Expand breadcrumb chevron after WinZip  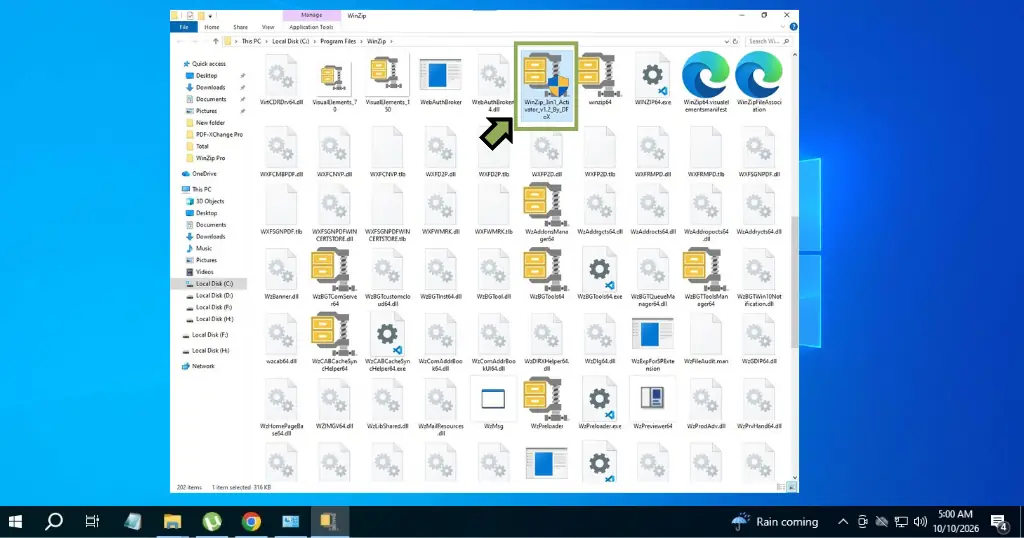(x=391, y=41)
